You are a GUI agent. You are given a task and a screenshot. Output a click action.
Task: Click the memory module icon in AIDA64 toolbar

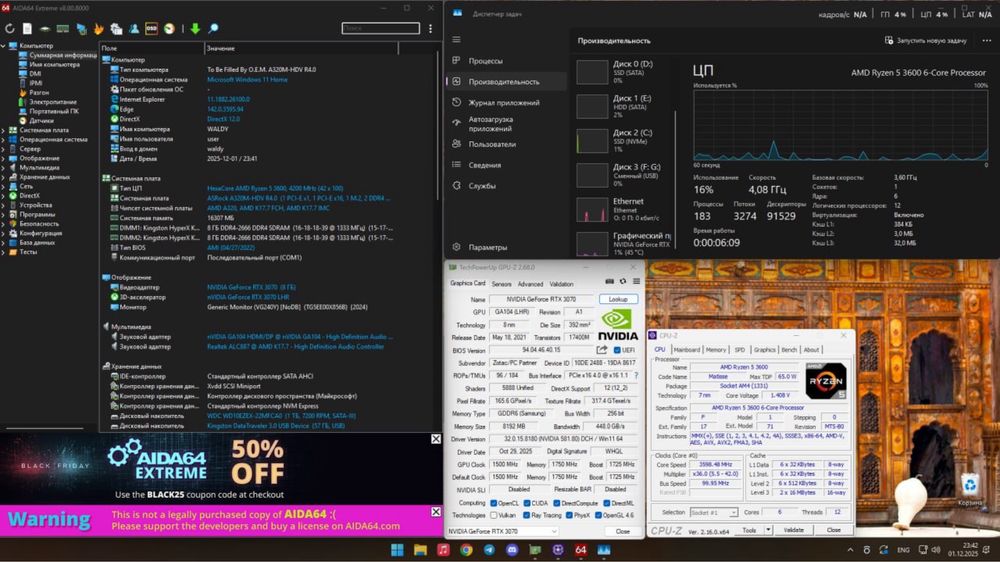tap(62, 28)
